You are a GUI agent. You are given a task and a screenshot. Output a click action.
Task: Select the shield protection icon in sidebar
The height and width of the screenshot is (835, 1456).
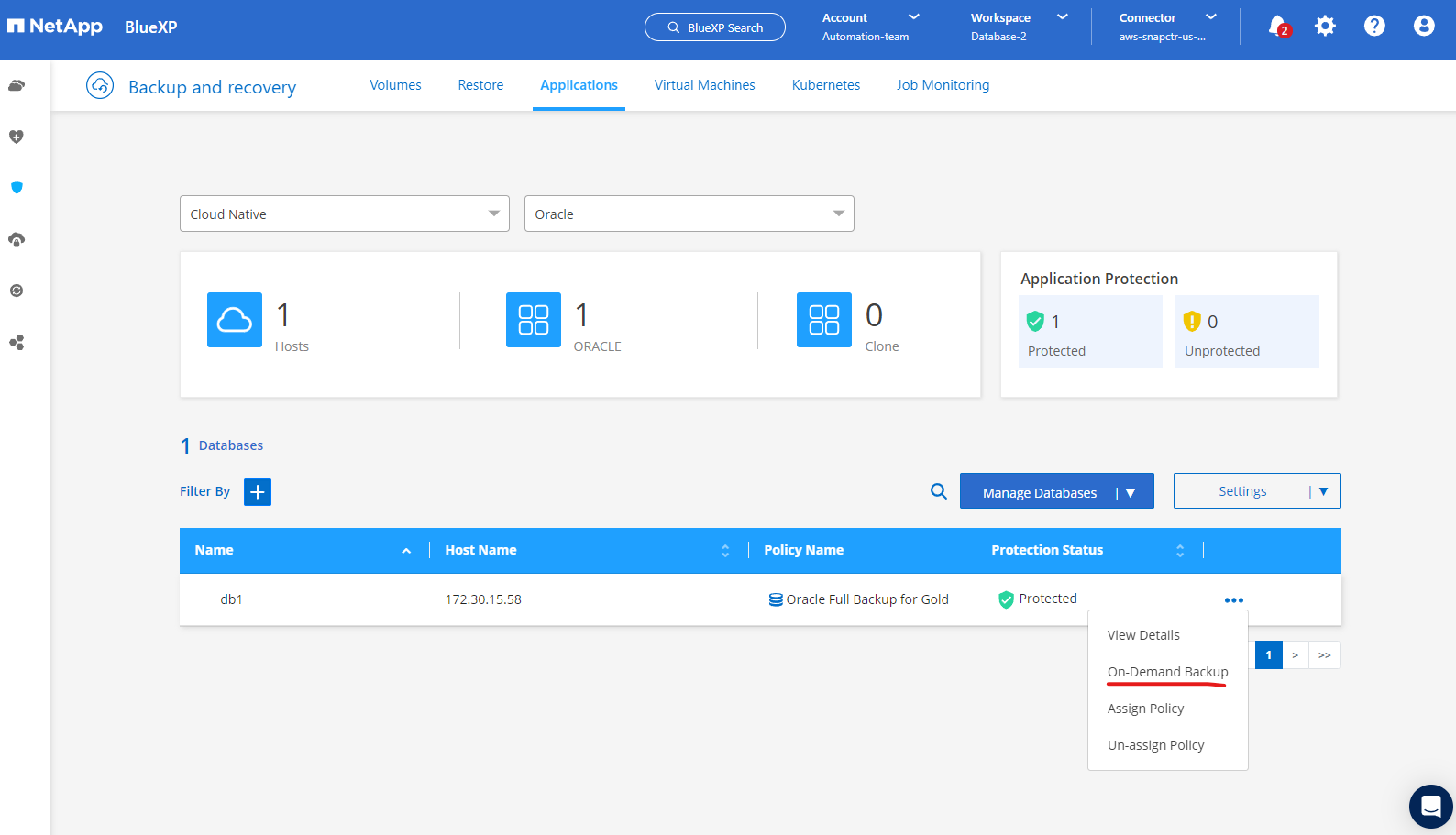coord(17,188)
